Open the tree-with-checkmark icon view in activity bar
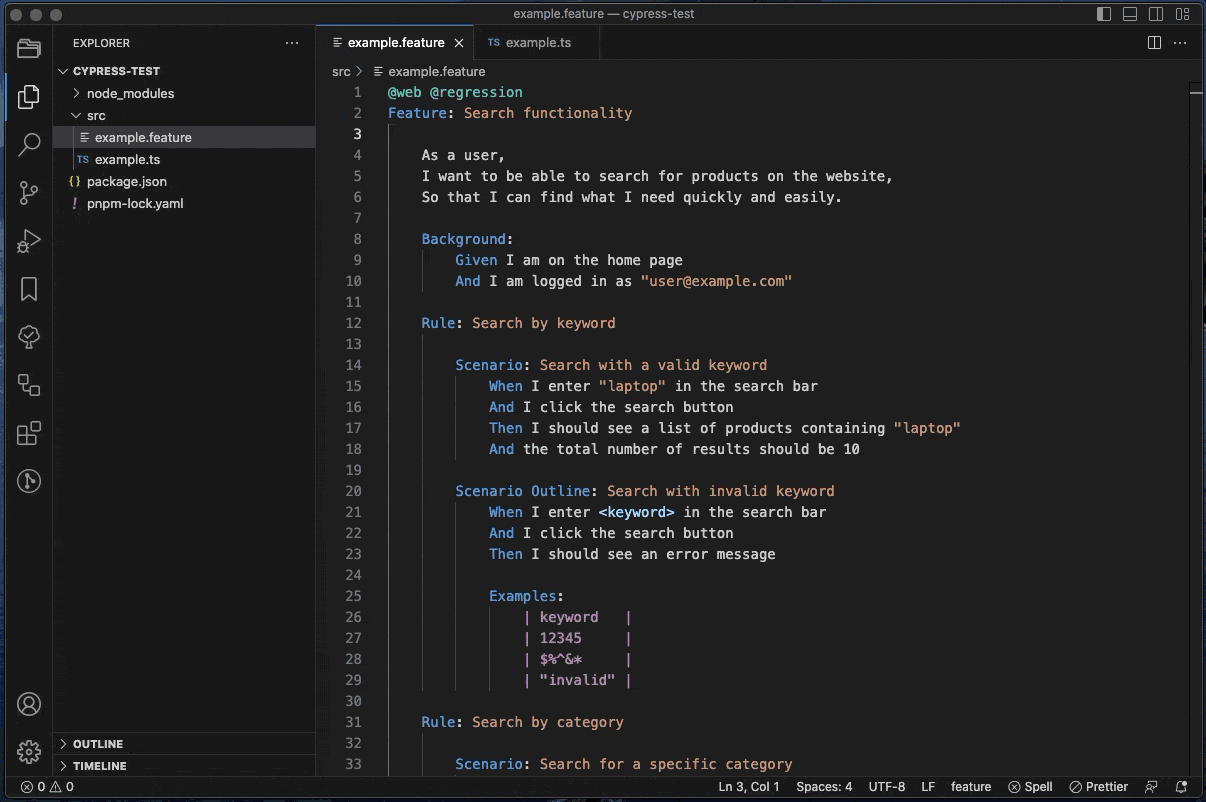This screenshot has height=802, width=1206. 29,337
